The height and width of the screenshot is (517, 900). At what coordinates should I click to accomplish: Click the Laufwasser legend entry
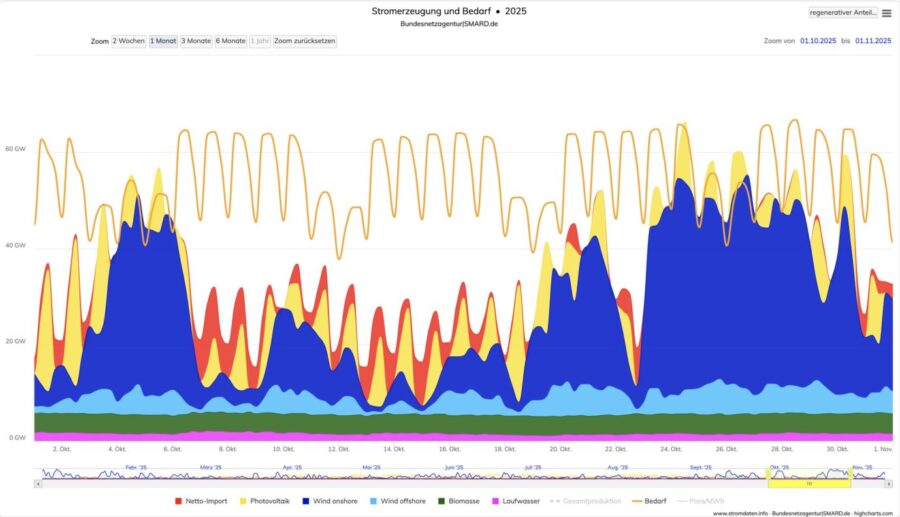[x=518, y=500]
